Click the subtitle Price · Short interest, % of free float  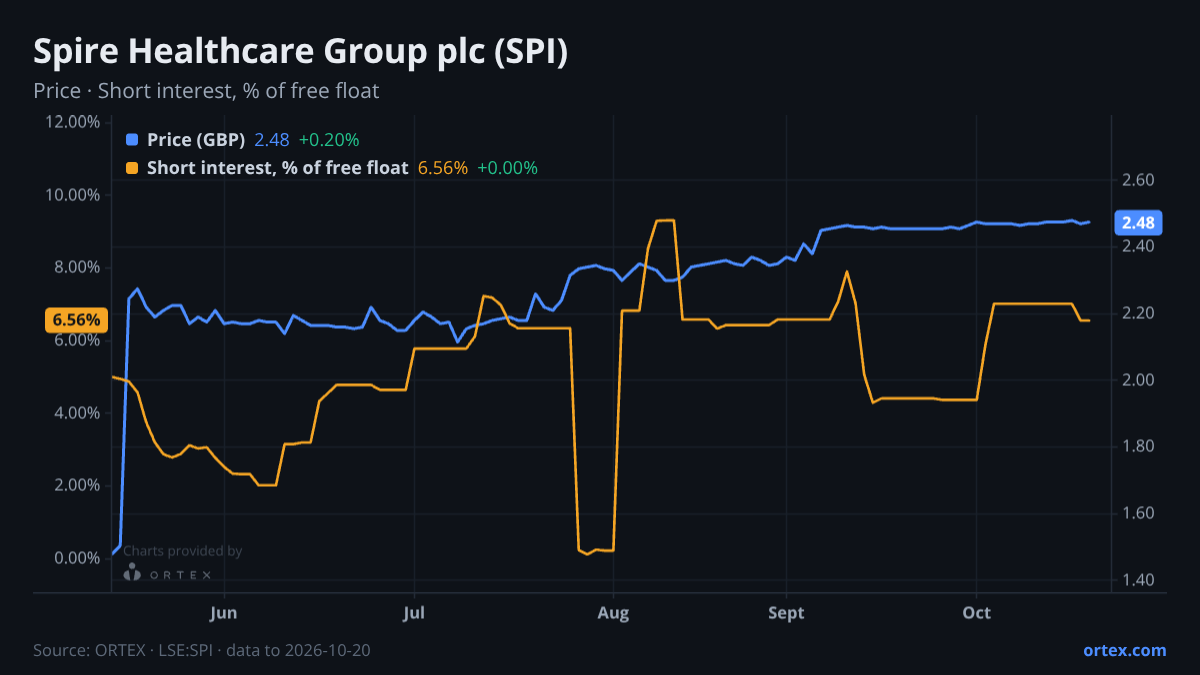pyautogui.click(x=206, y=91)
